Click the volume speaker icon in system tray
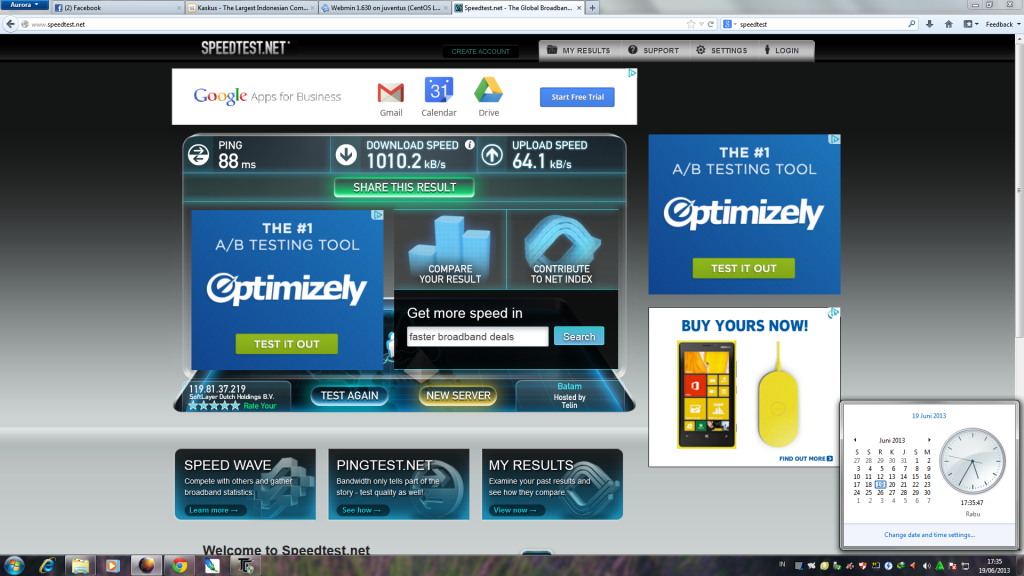 click(x=926, y=566)
